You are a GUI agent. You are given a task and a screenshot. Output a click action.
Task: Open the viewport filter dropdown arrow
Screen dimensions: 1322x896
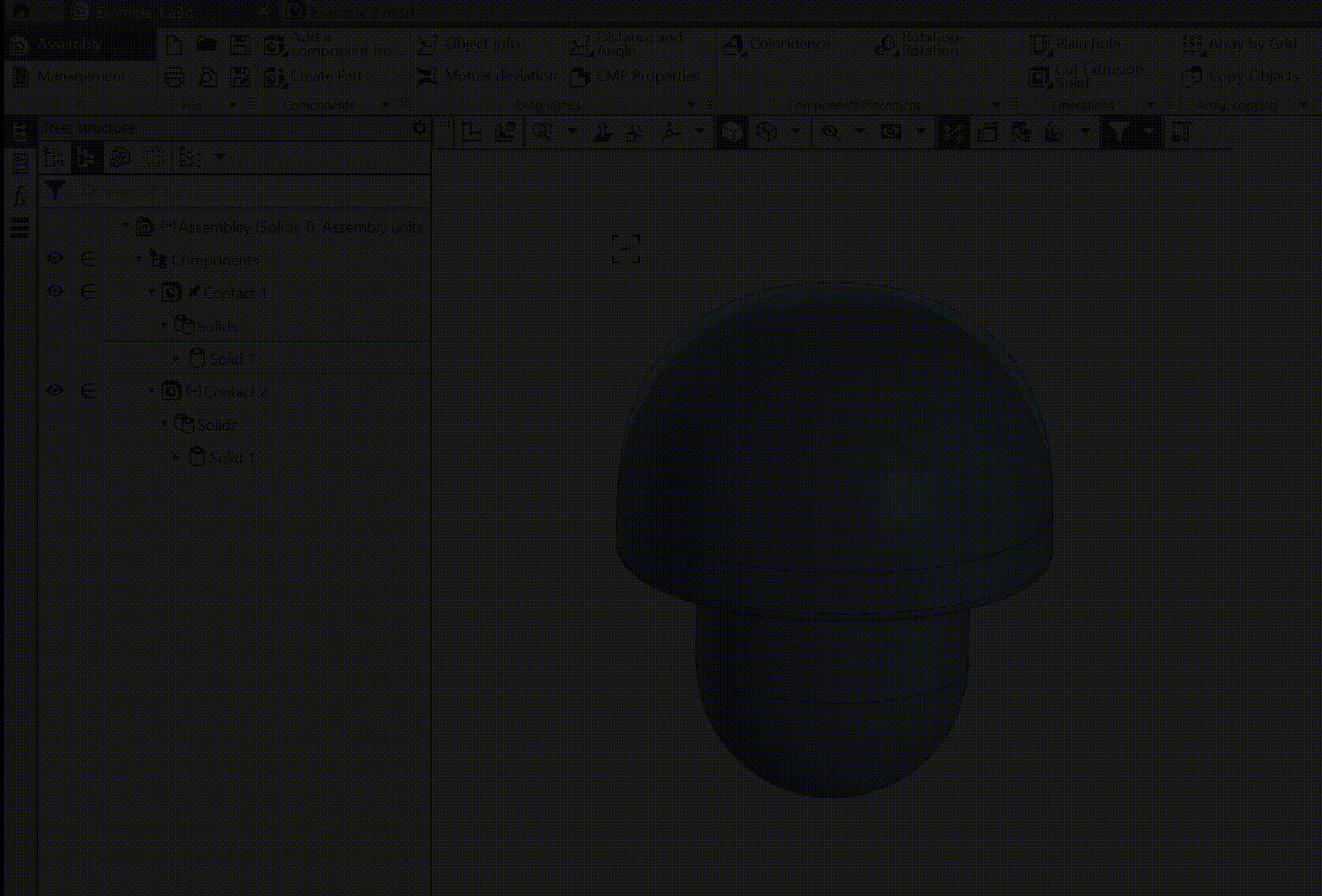point(1149,132)
